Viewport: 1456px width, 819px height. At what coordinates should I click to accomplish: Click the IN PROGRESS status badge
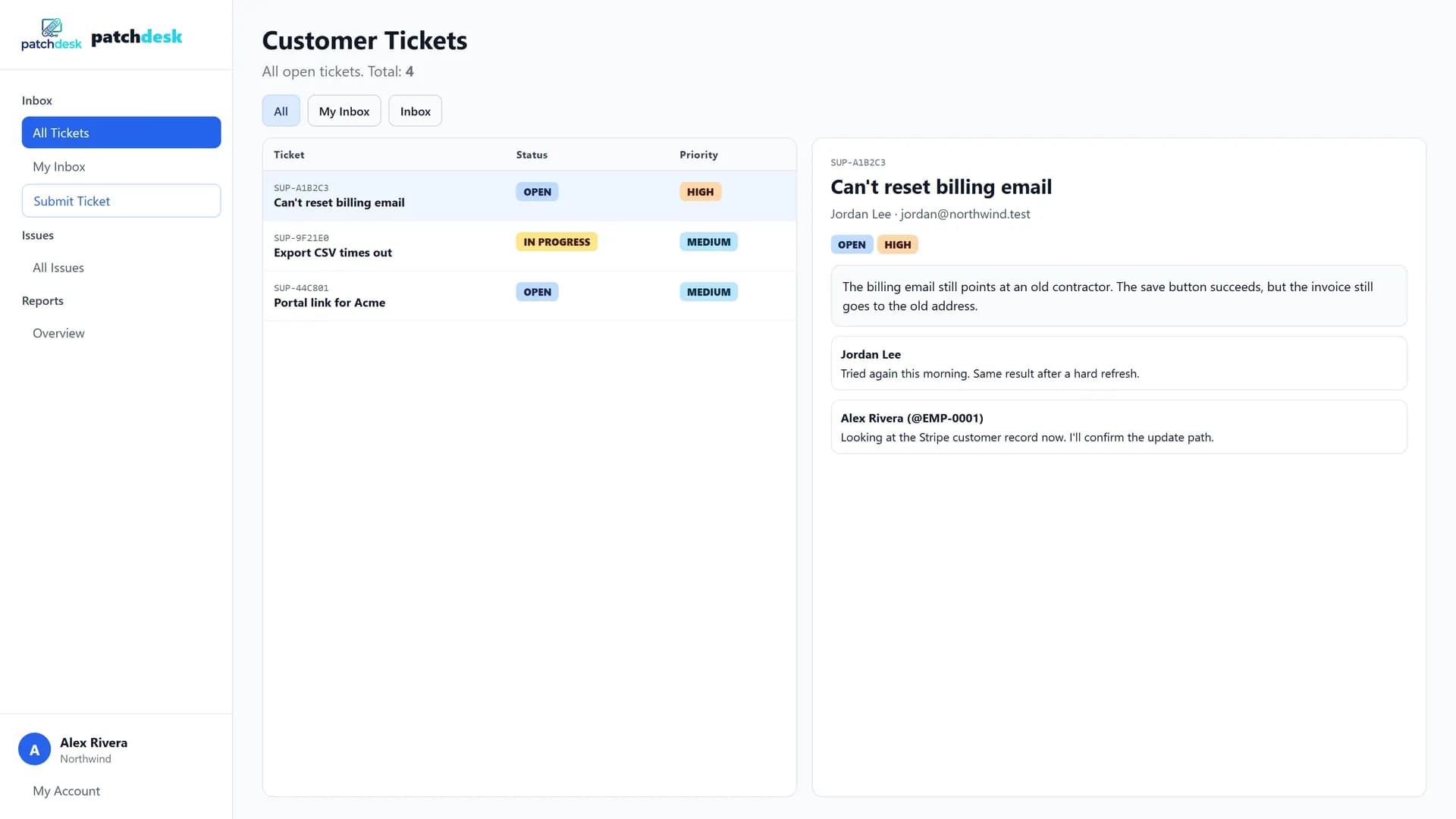pyautogui.click(x=557, y=242)
